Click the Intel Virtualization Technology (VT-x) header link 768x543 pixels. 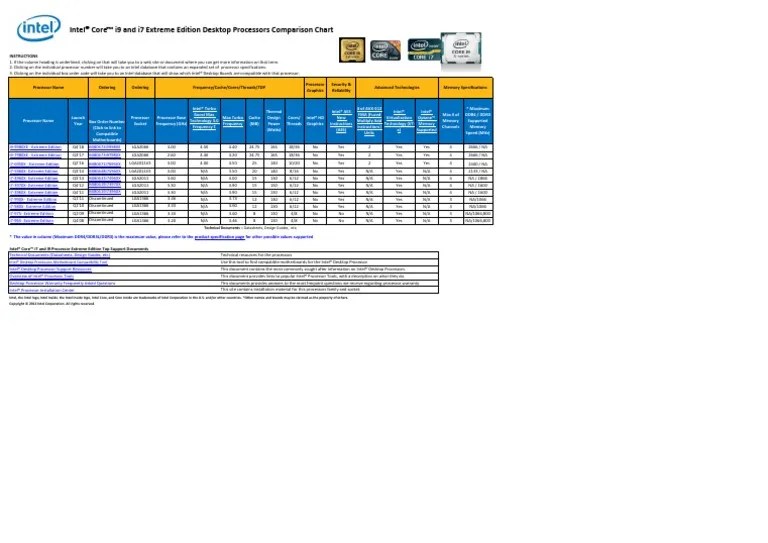(399, 121)
